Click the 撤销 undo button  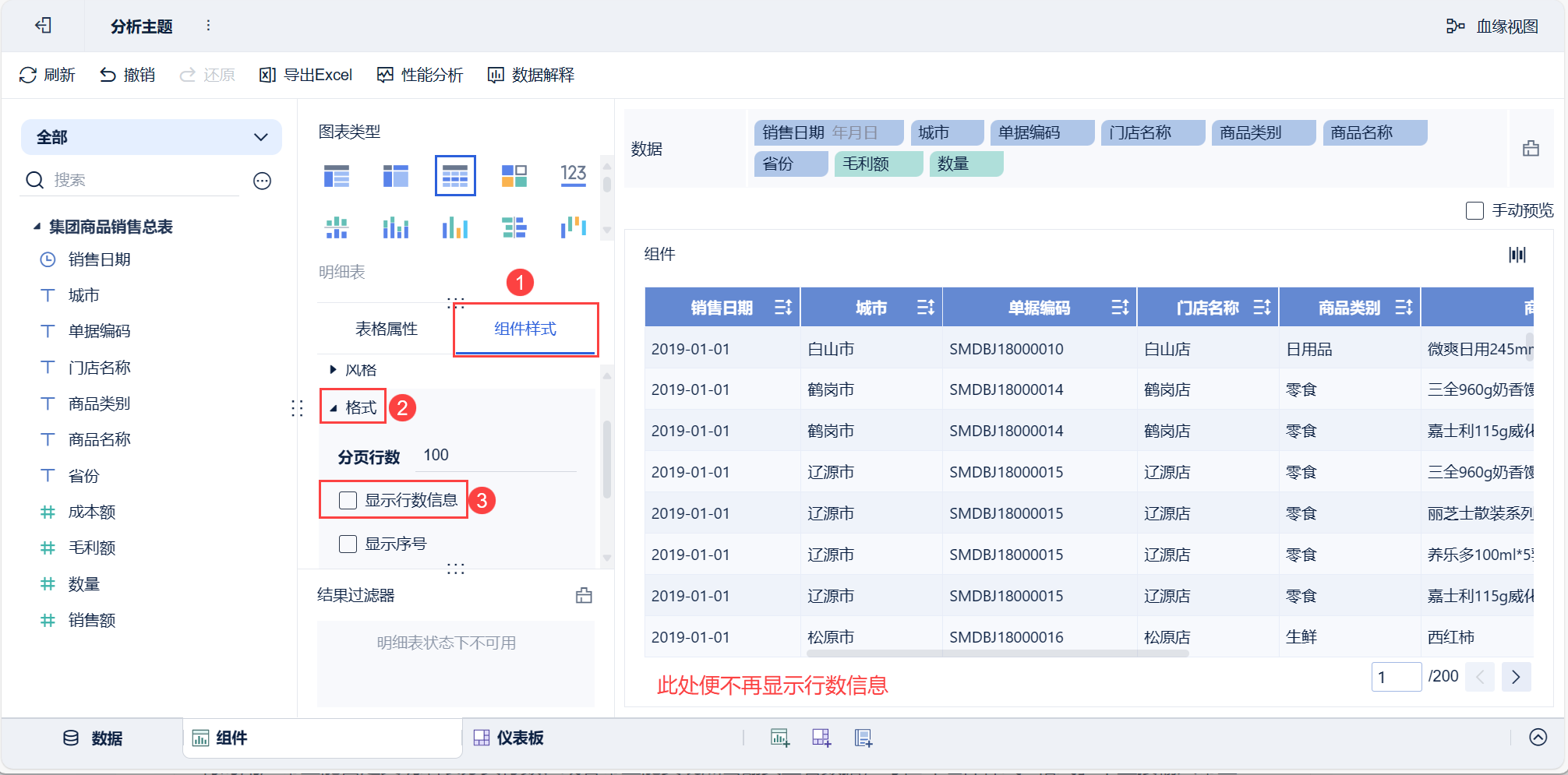tap(127, 75)
